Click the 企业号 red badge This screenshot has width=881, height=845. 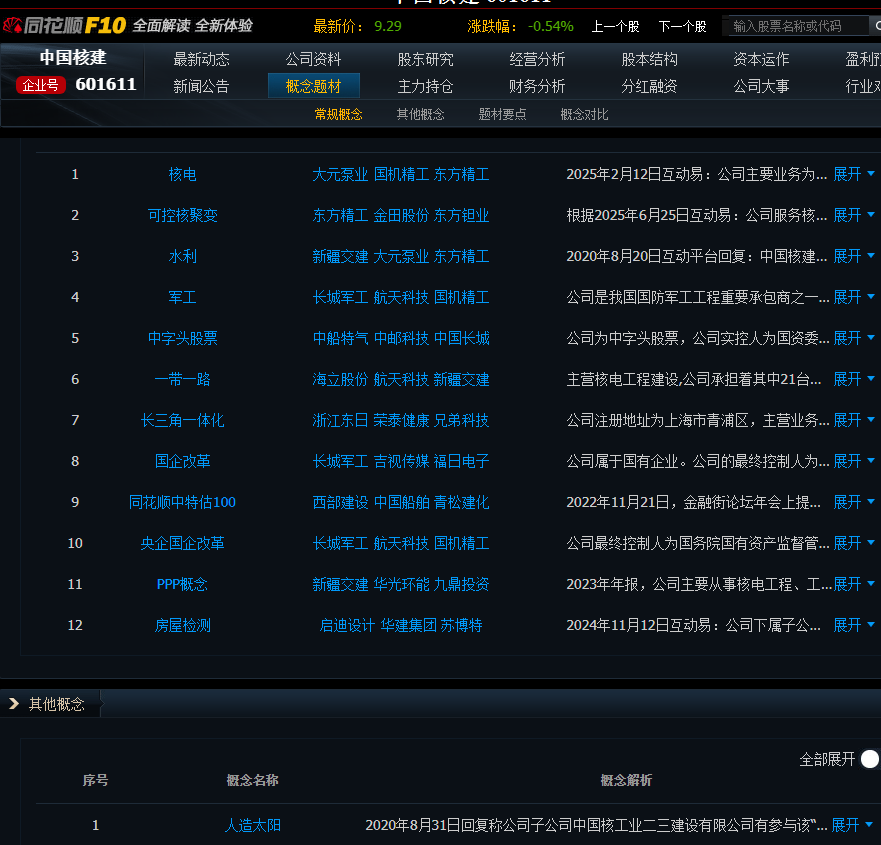coord(40,85)
